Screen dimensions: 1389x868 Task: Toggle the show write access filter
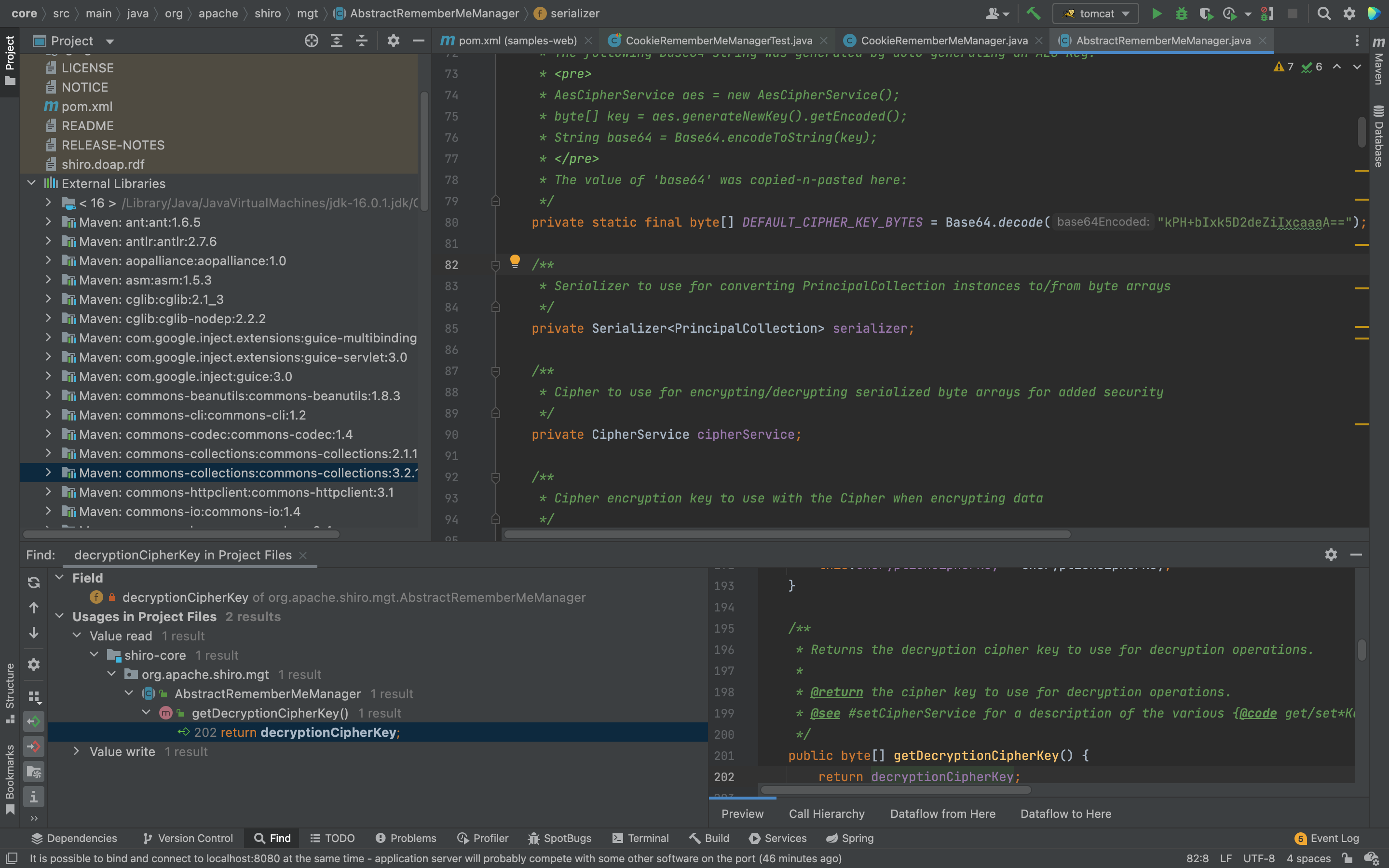(34, 746)
